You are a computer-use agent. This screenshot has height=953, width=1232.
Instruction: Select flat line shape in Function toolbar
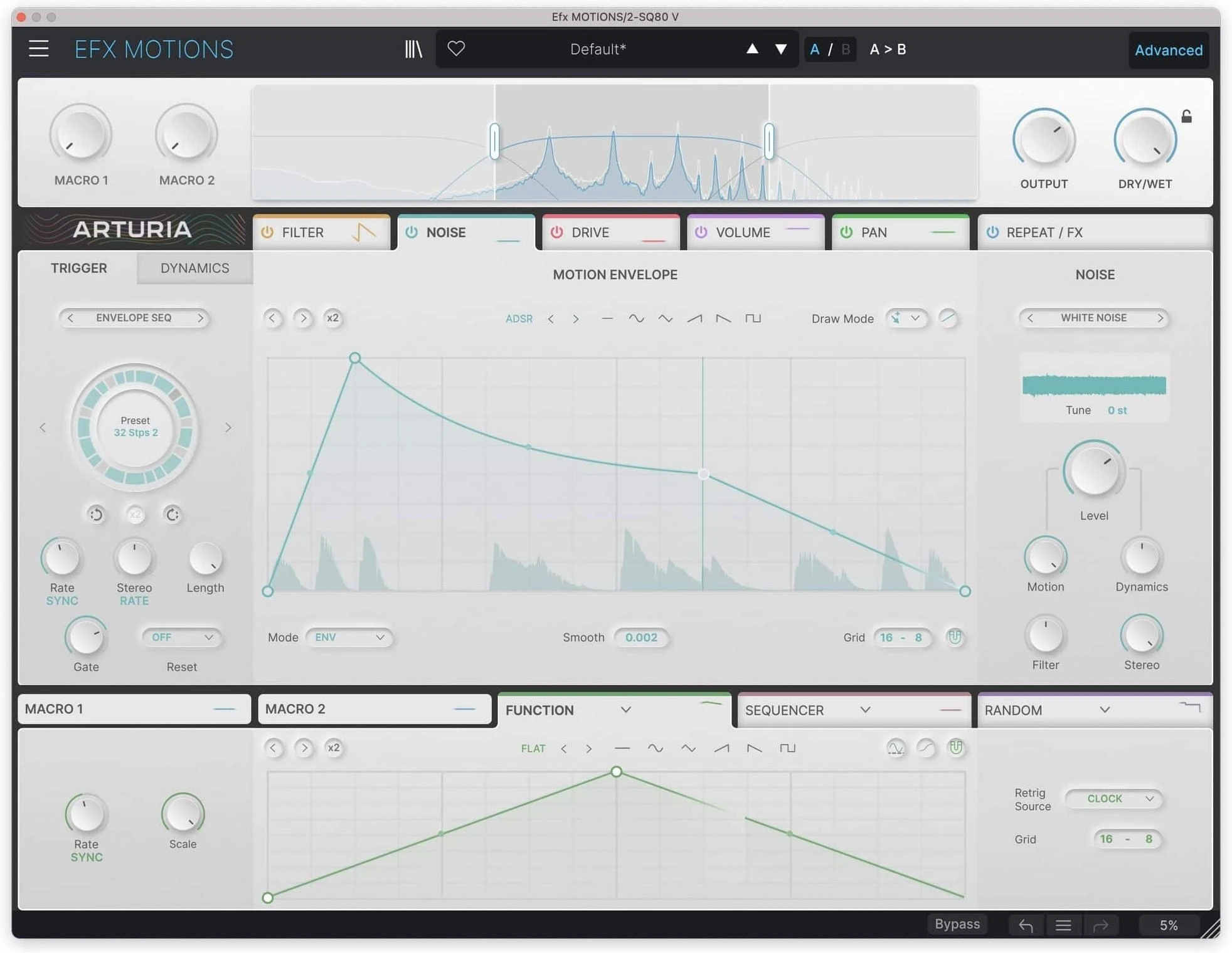click(622, 748)
